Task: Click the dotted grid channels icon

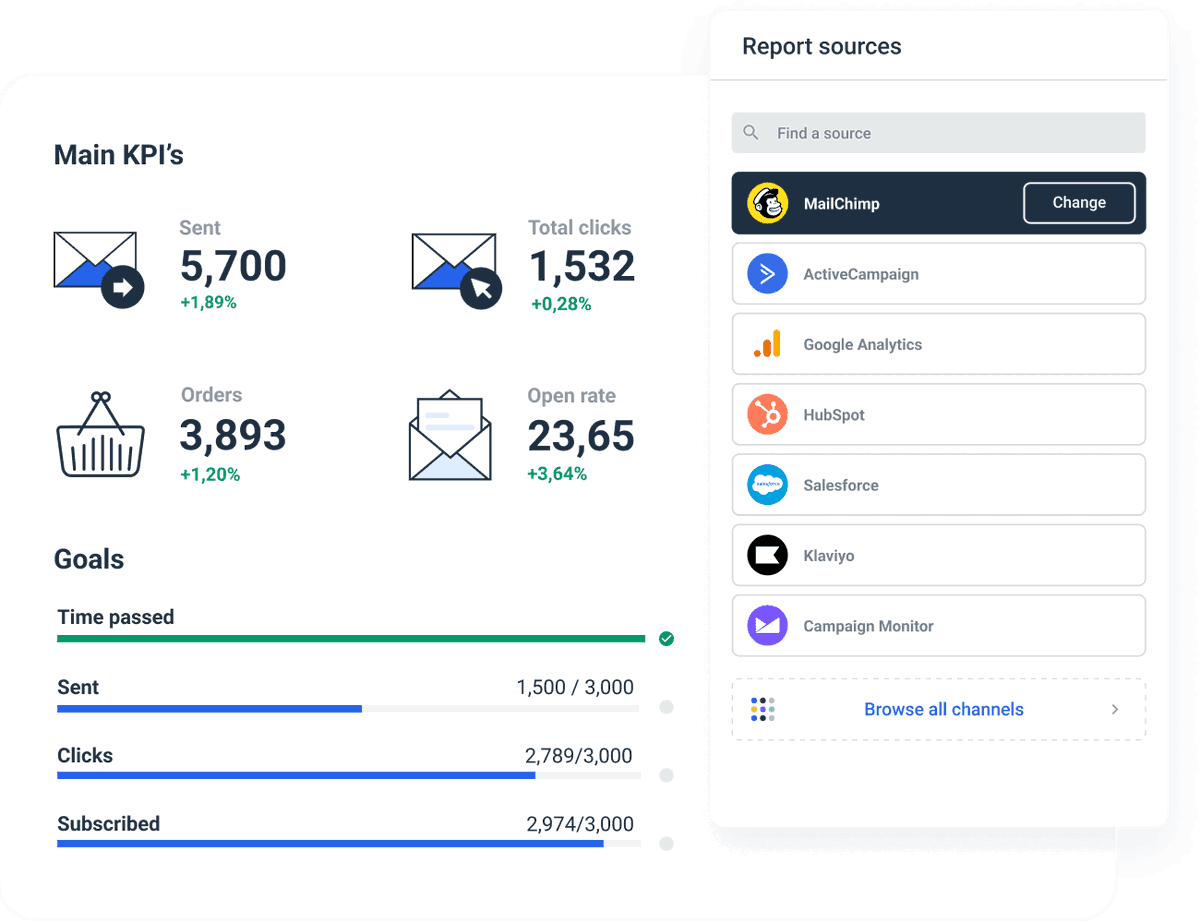Action: (x=762, y=708)
